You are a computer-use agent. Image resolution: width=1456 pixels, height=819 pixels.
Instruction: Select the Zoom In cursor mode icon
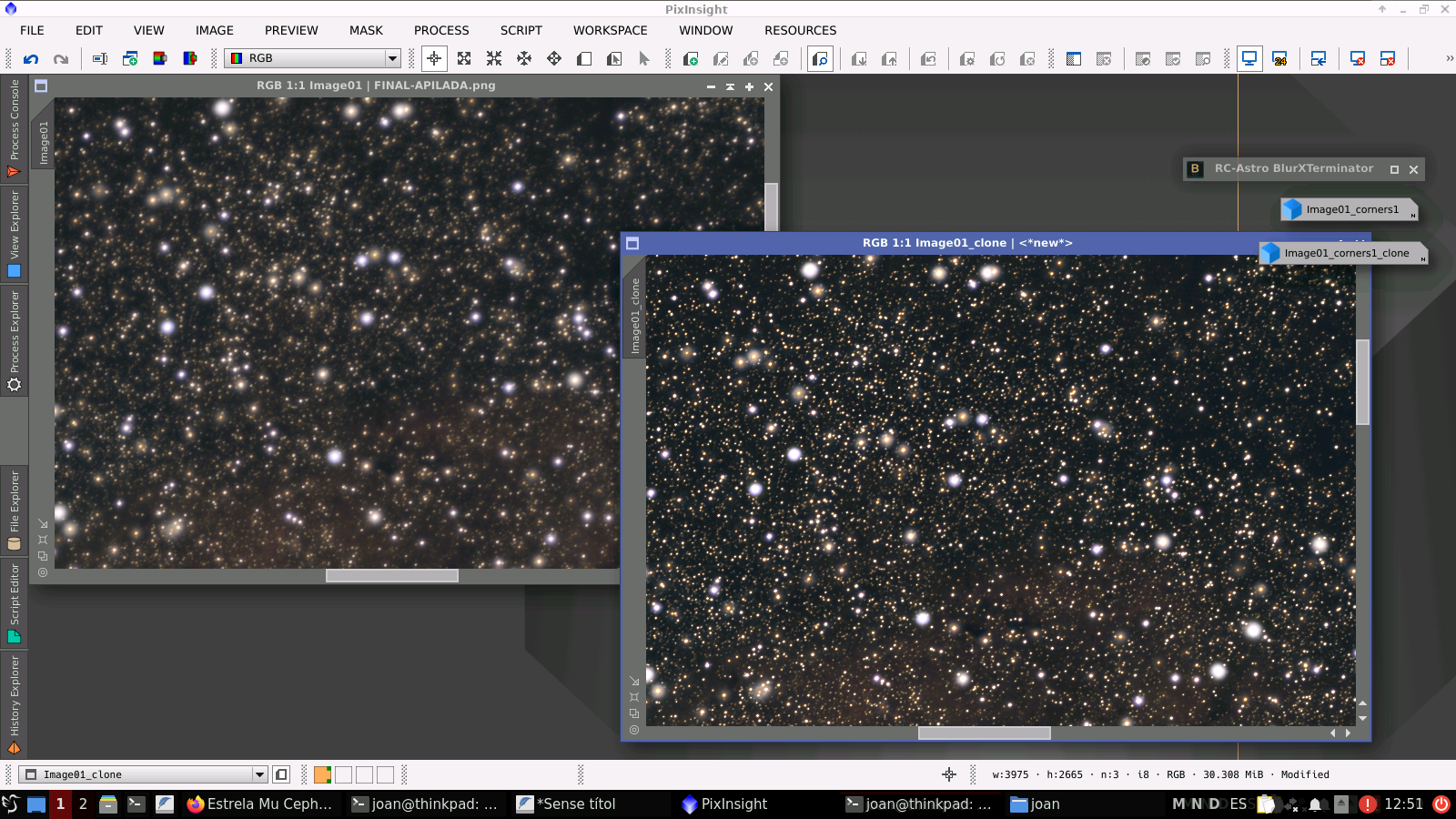pyautogui.click(x=464, y=59)
